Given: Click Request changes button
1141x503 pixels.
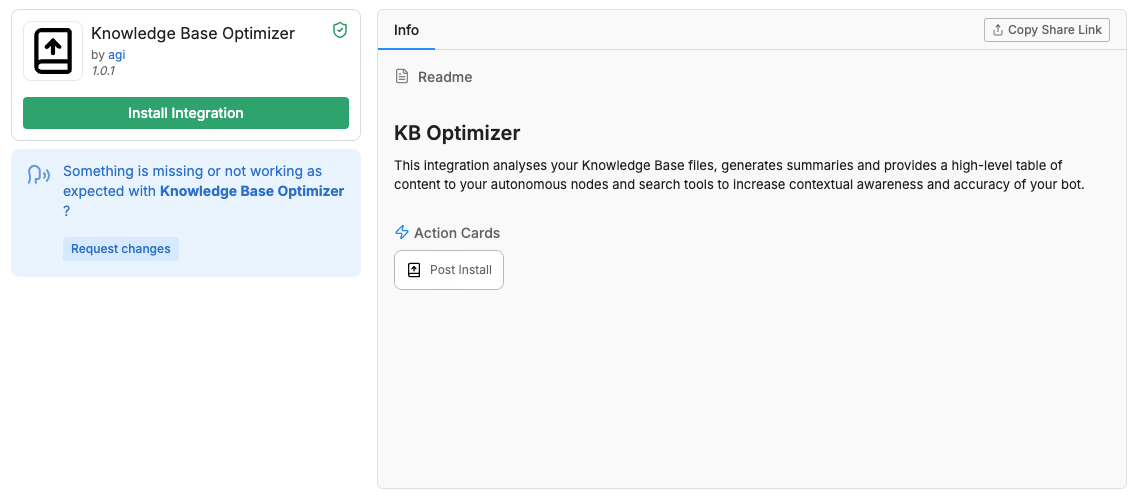Looking at the screenshot, I should 121,249.
